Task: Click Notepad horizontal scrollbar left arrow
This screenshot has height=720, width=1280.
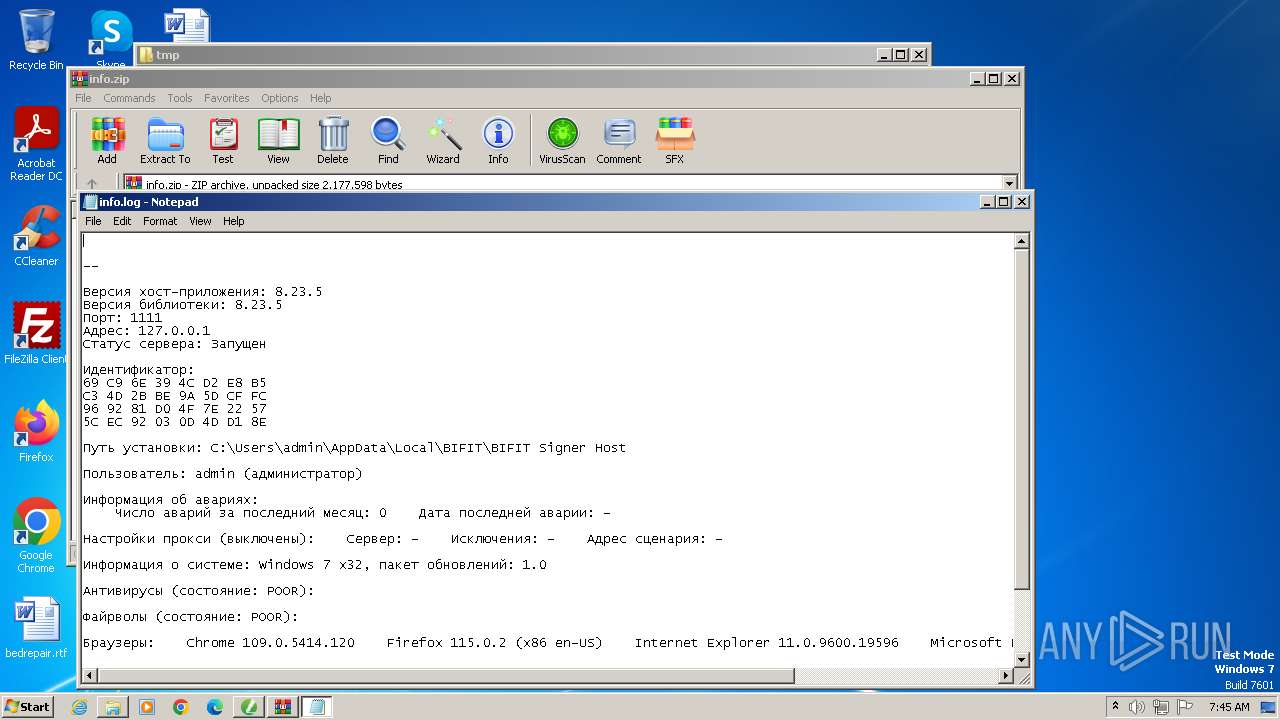Action: point(90,676)
